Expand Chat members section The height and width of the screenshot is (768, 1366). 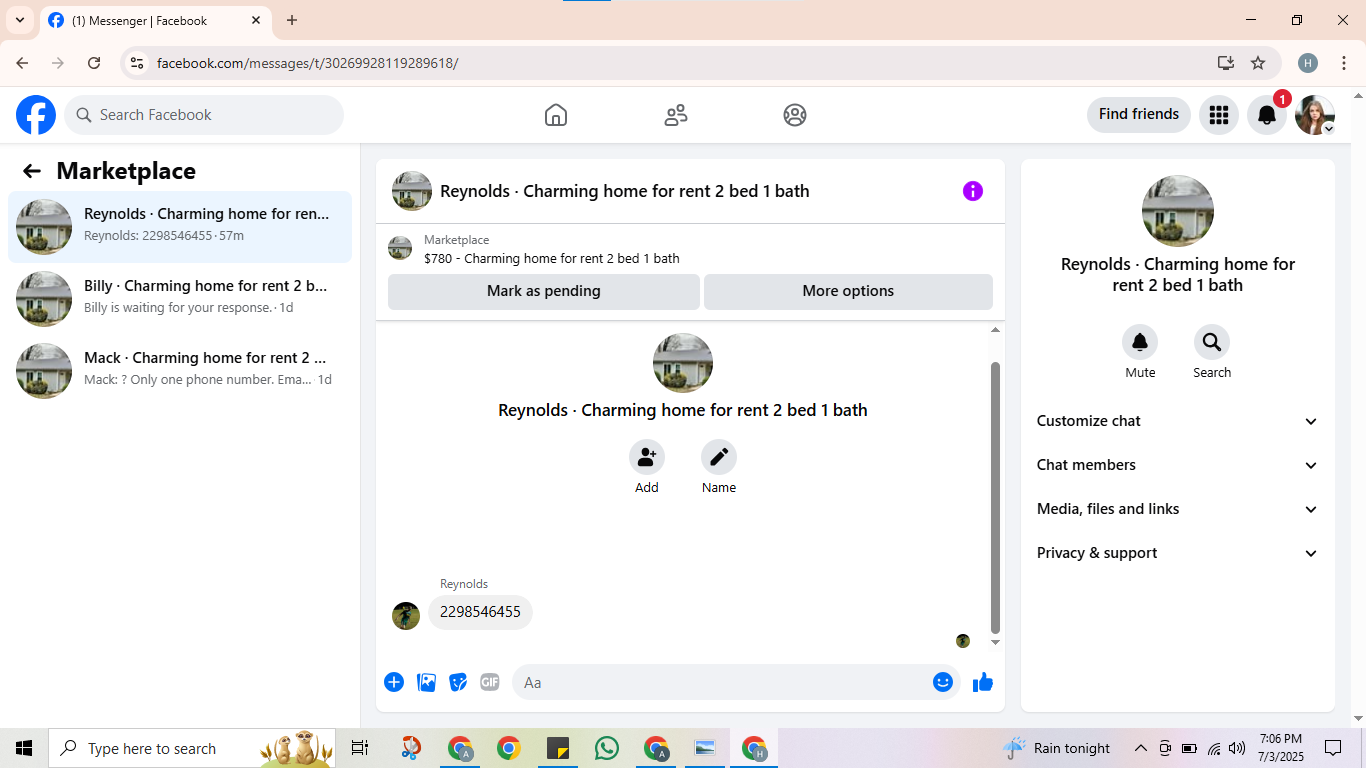(1178, 465)
